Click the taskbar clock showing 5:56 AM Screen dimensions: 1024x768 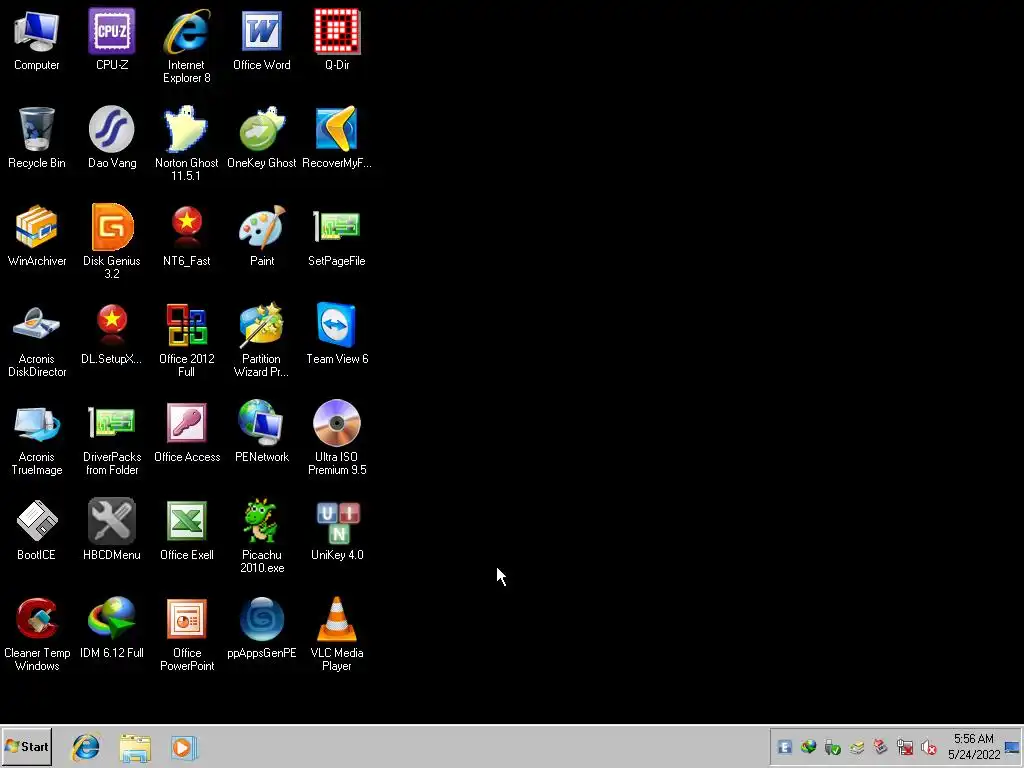point(974,746)
